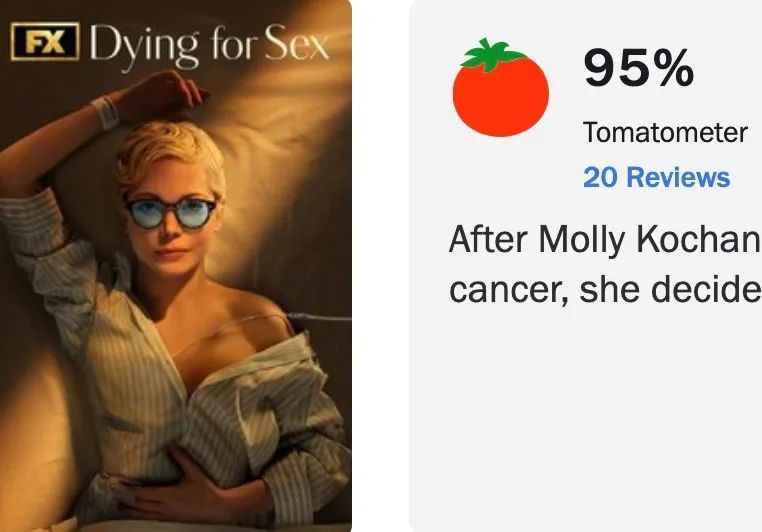
Task: Open the Dying for Sex poster thumbnail
Action: click(x=175, y=266)
